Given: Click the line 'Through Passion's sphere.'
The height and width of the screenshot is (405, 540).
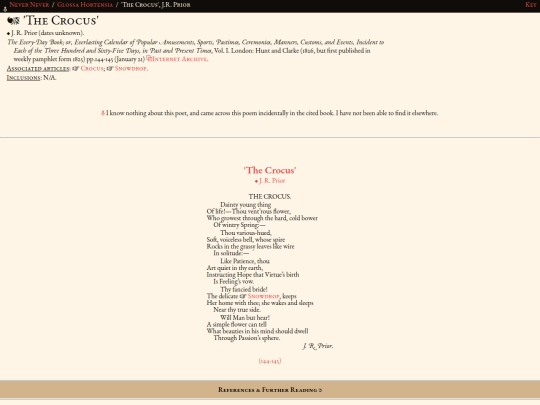Looking at the screenshot, I should tap(247, 338).
